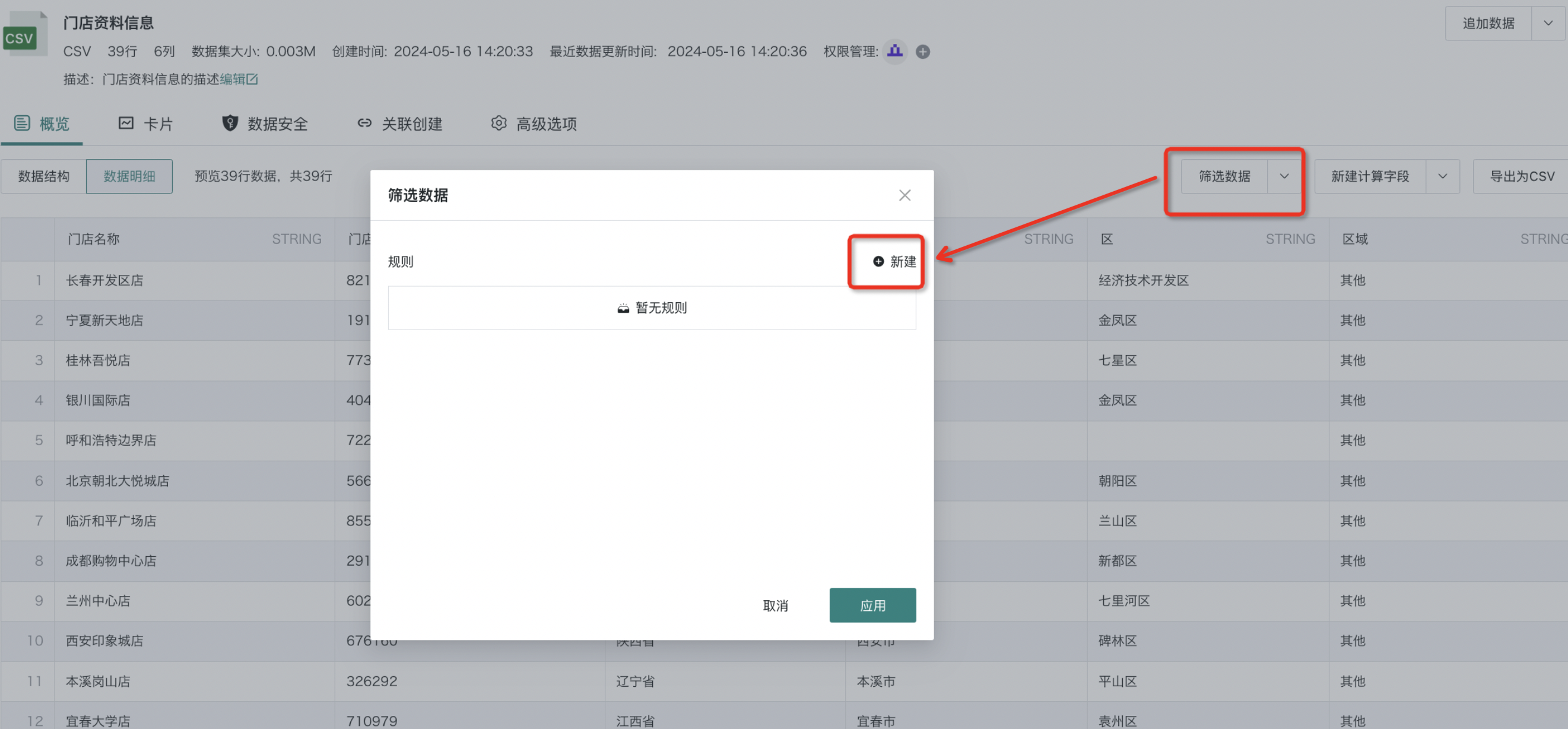Click 取消 in the filter dialog
The image size is (1568, 729).
click(776, 606)
